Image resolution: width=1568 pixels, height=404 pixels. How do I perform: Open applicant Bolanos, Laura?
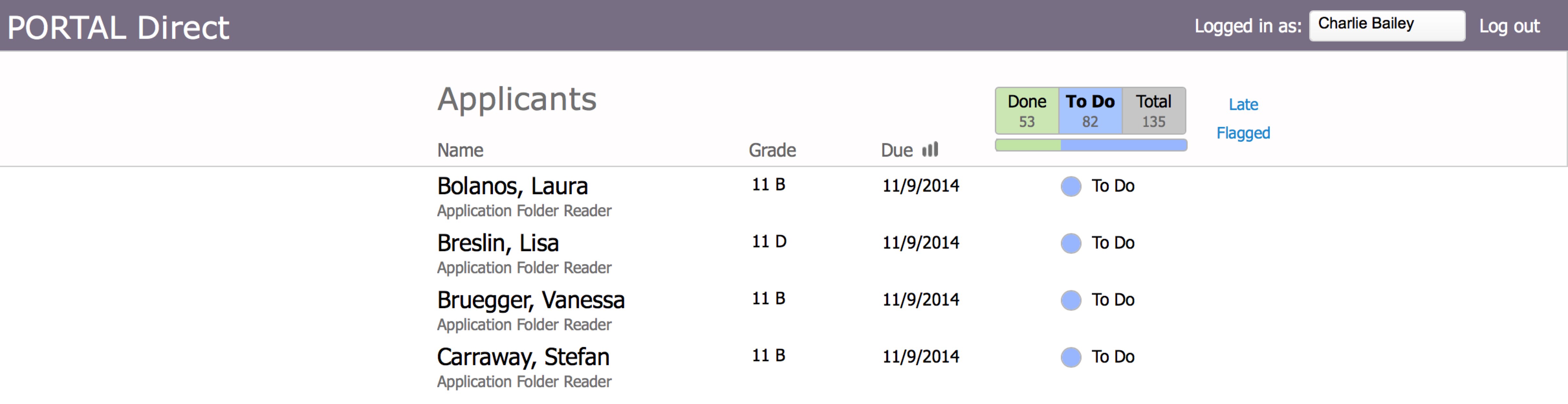click(x=512, y=186)
